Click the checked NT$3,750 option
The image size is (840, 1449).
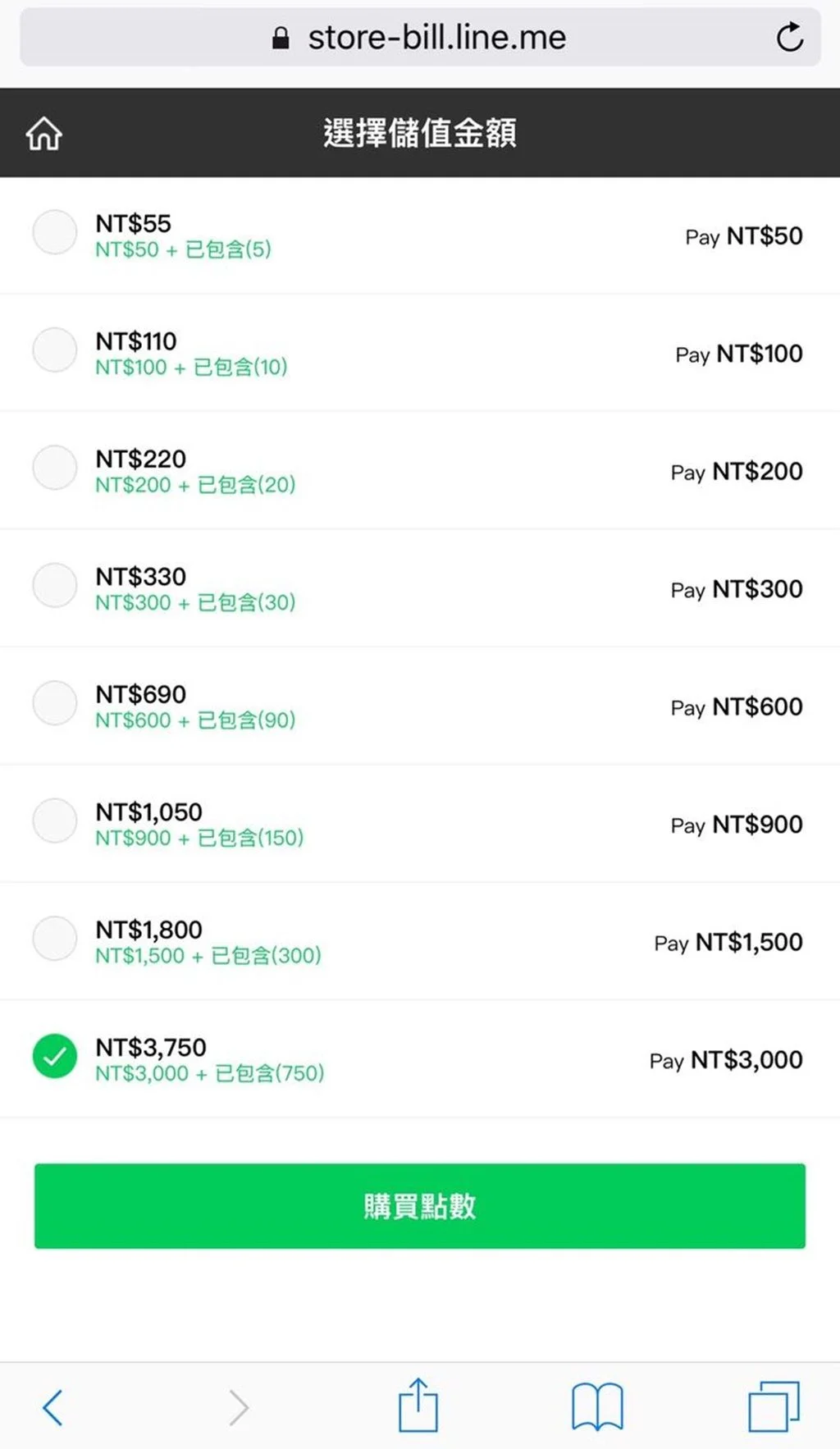click(x=55, y=1056)
